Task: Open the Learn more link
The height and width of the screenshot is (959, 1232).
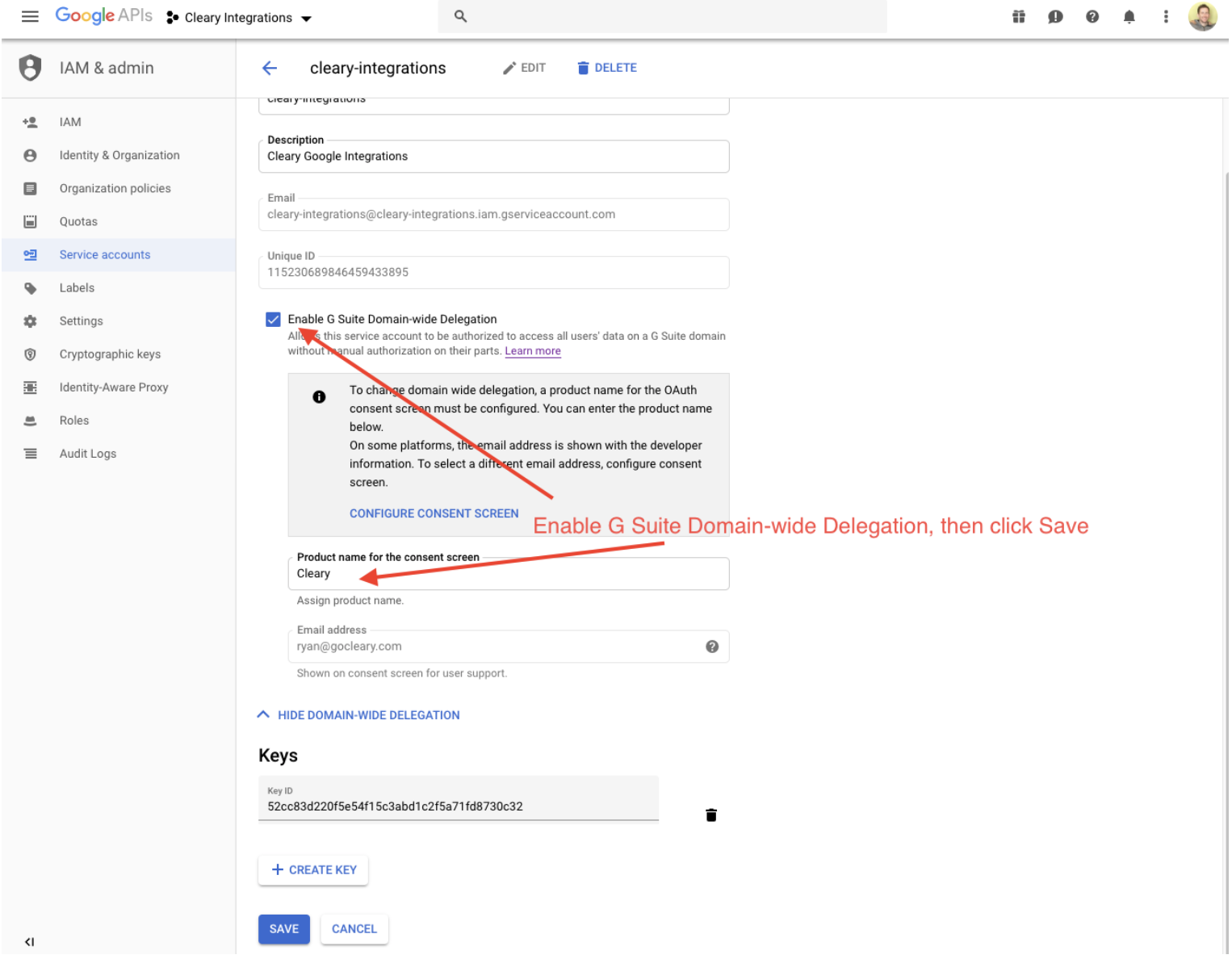Action: point(533,350)
